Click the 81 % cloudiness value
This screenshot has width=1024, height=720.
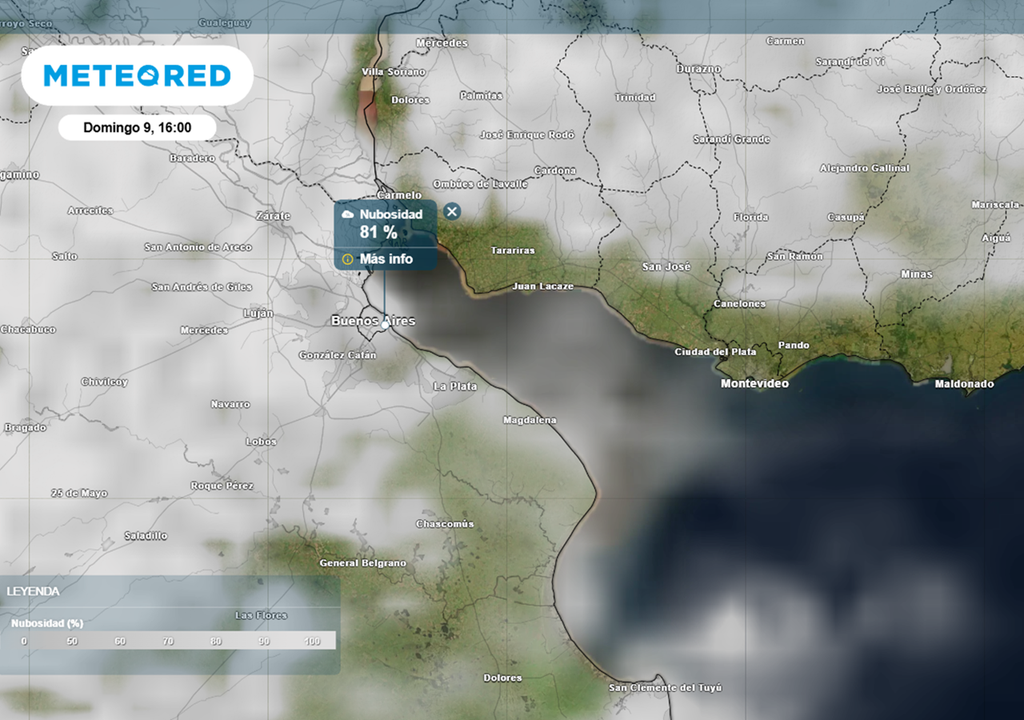378,233
